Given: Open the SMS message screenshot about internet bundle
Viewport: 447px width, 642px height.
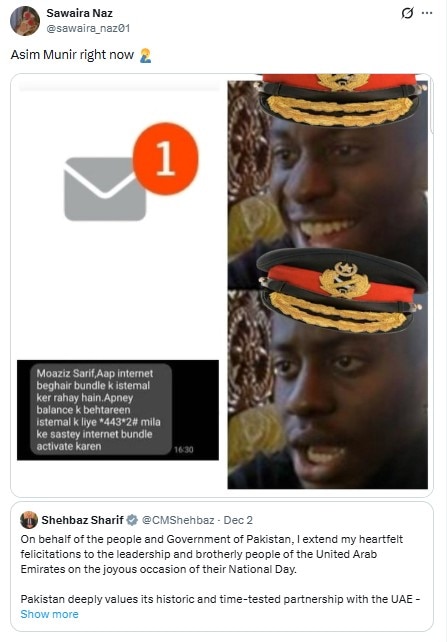Looking at the screenshot, I should click(117, 410).
